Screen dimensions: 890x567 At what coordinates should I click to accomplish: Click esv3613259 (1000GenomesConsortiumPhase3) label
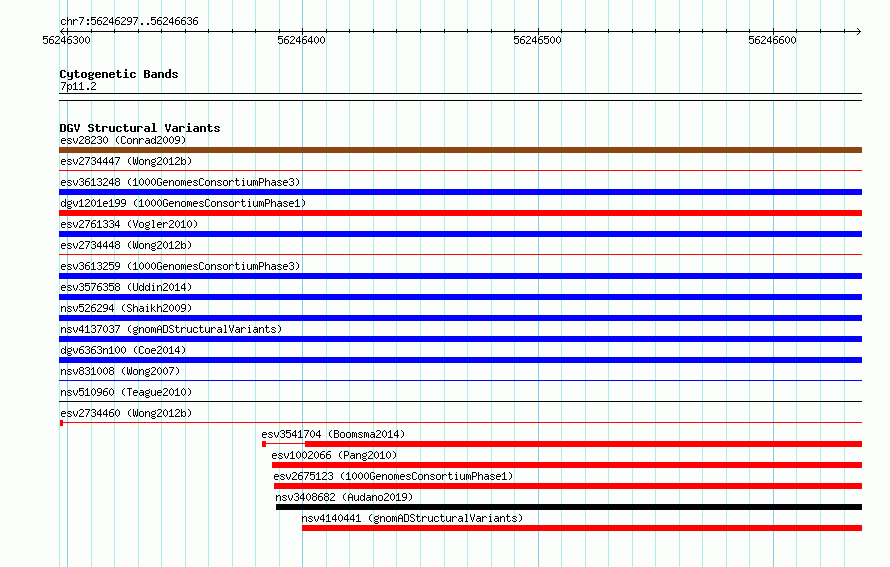point(180,266)
